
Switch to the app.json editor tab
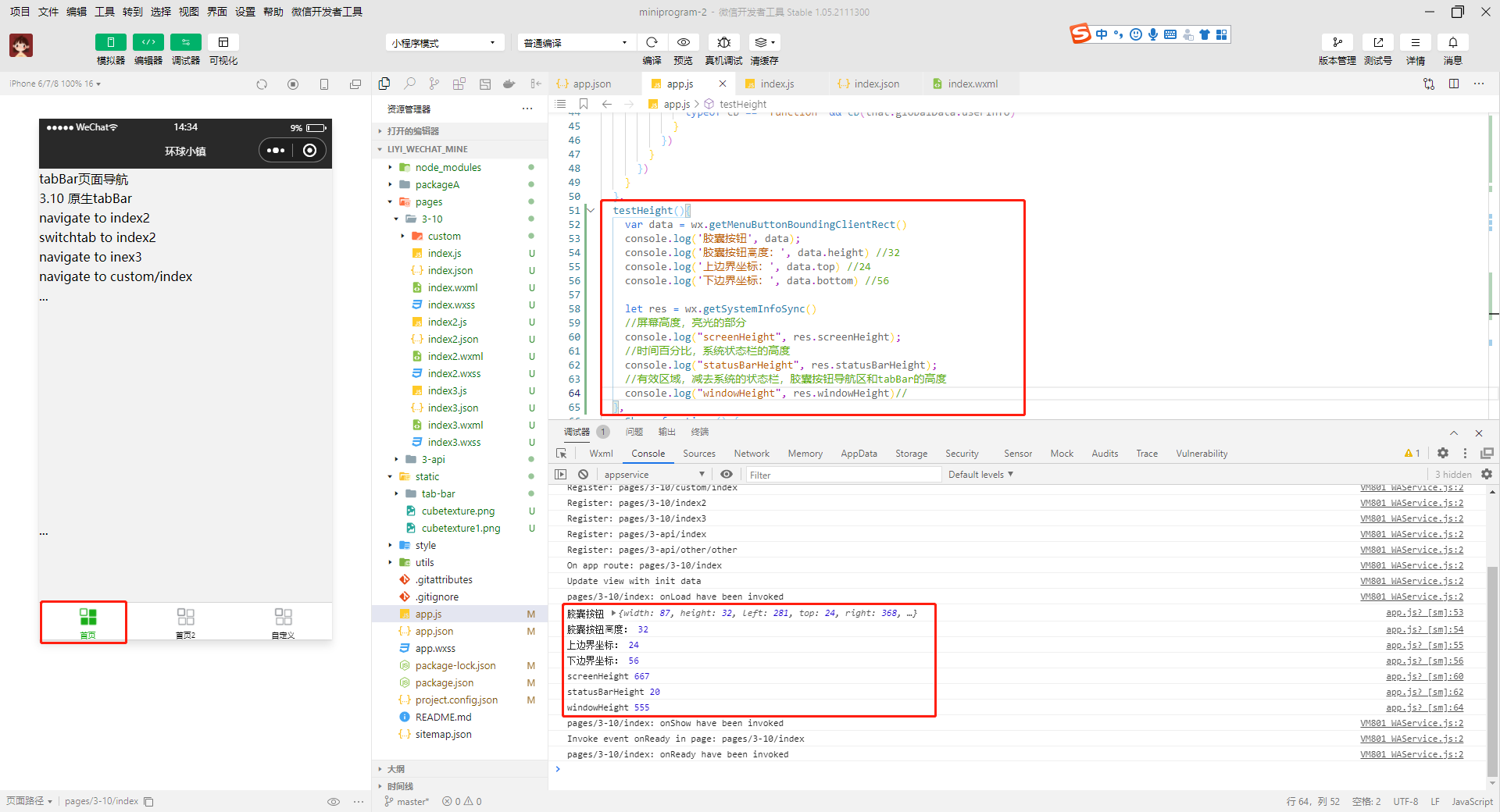click(x=592, y=84)
